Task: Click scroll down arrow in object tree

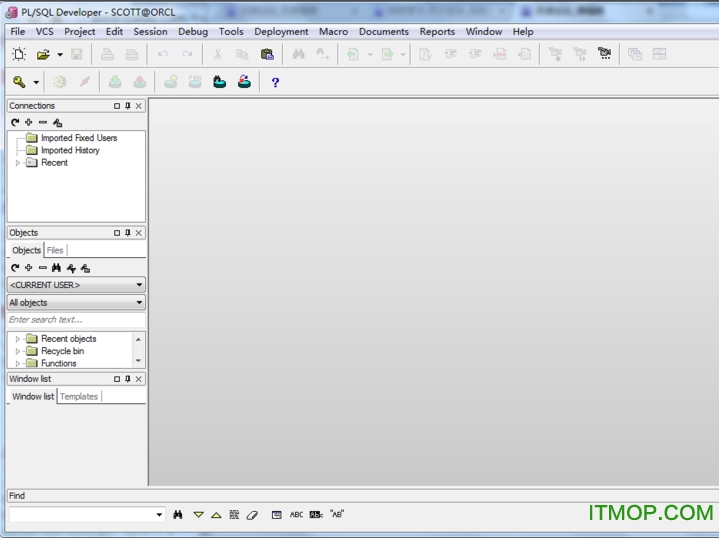Action: [x=138, y=361]
